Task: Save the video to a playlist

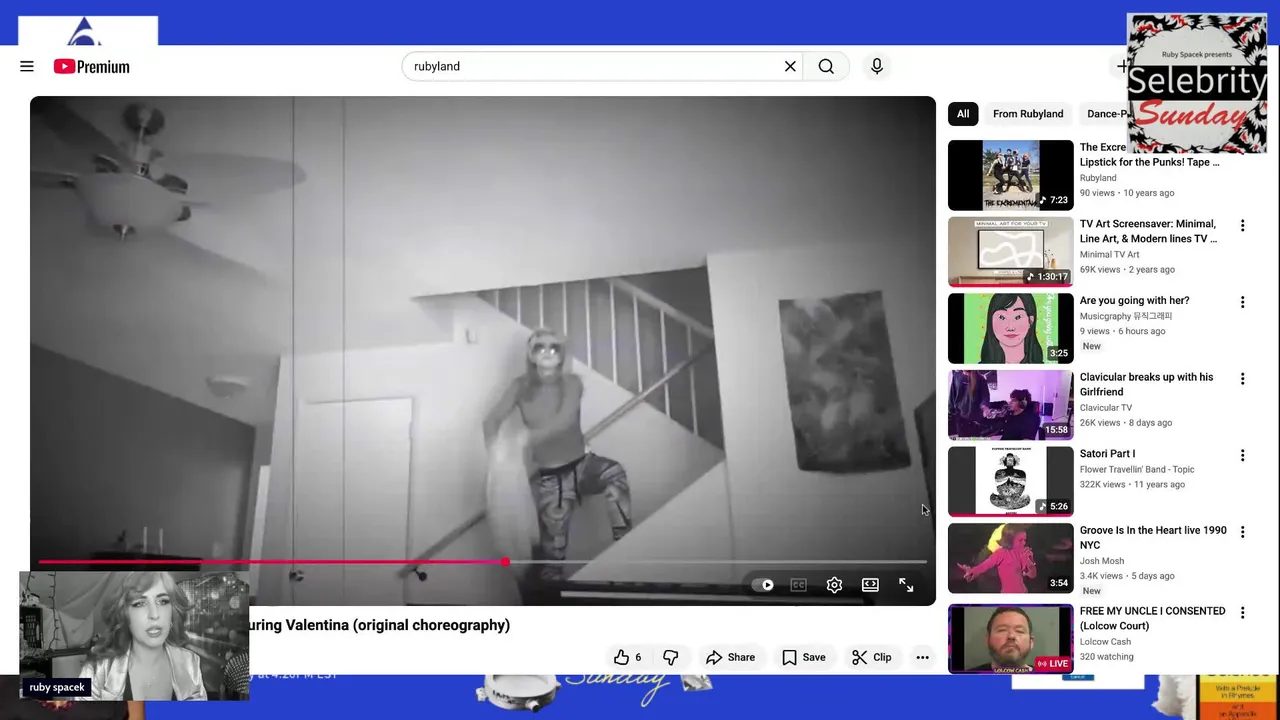Action: point(803,657)
